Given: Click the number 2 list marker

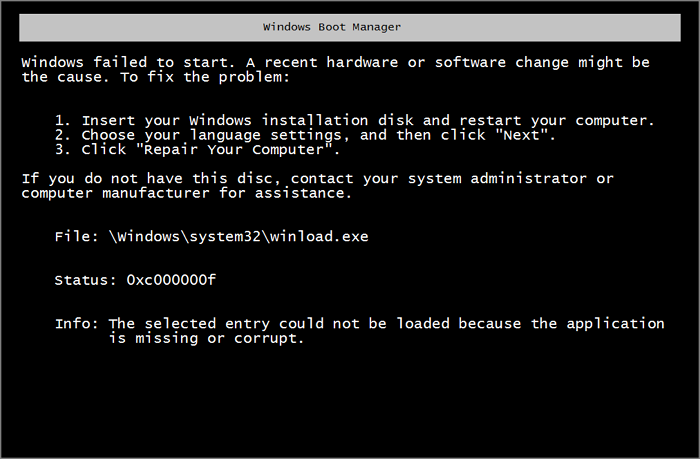Looking at the screenshot, I should [62, 134].
